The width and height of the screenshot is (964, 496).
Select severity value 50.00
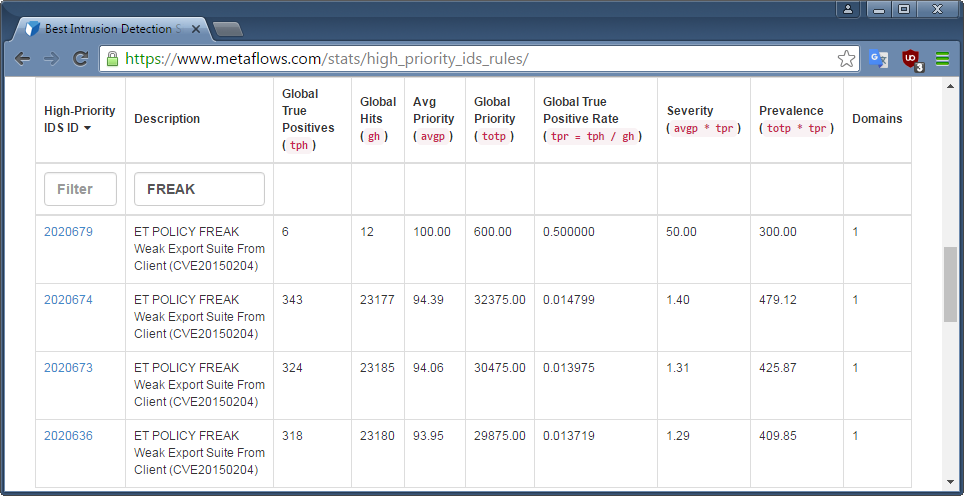point(681,232)
